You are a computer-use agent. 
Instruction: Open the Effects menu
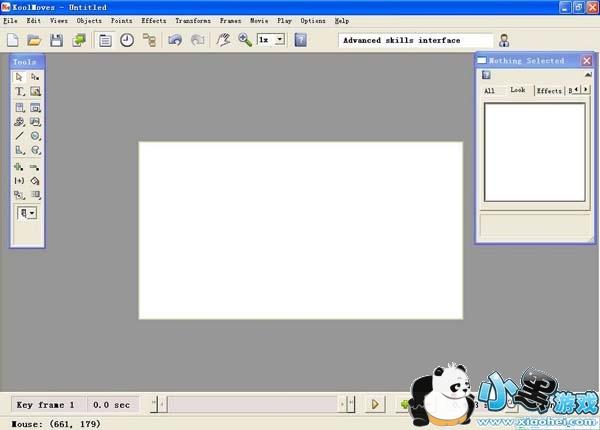pos(154,20)
